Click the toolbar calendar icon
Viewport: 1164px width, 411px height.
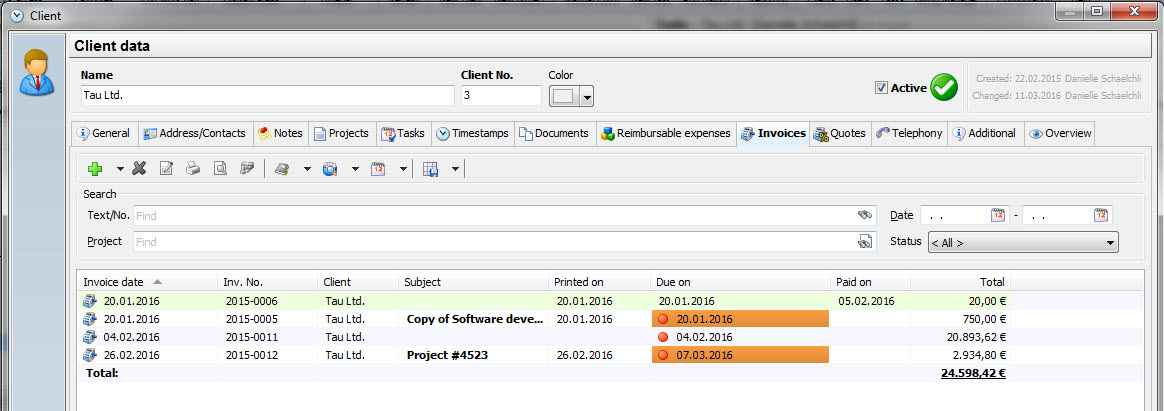tap(379, 169)
